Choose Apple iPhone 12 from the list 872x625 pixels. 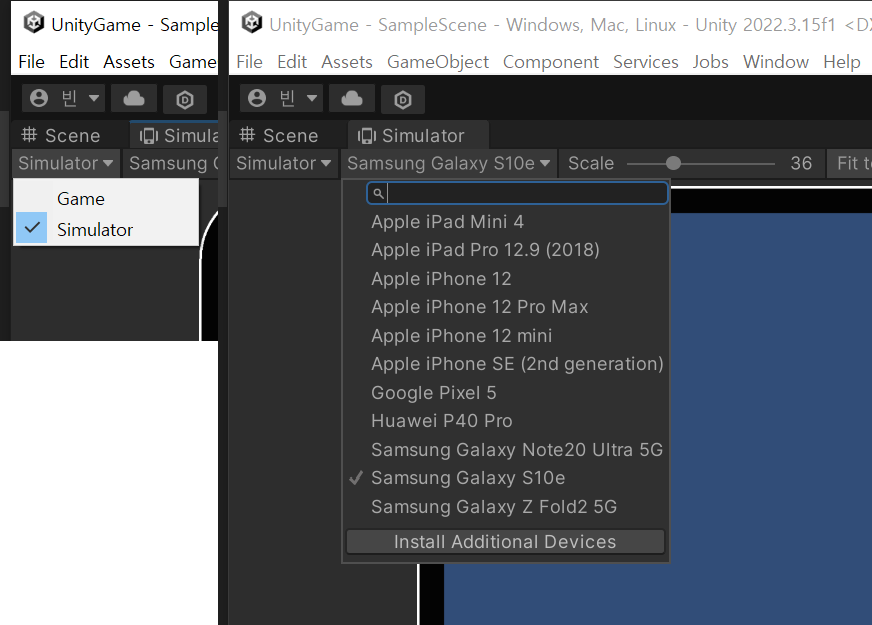click(506, 279)
